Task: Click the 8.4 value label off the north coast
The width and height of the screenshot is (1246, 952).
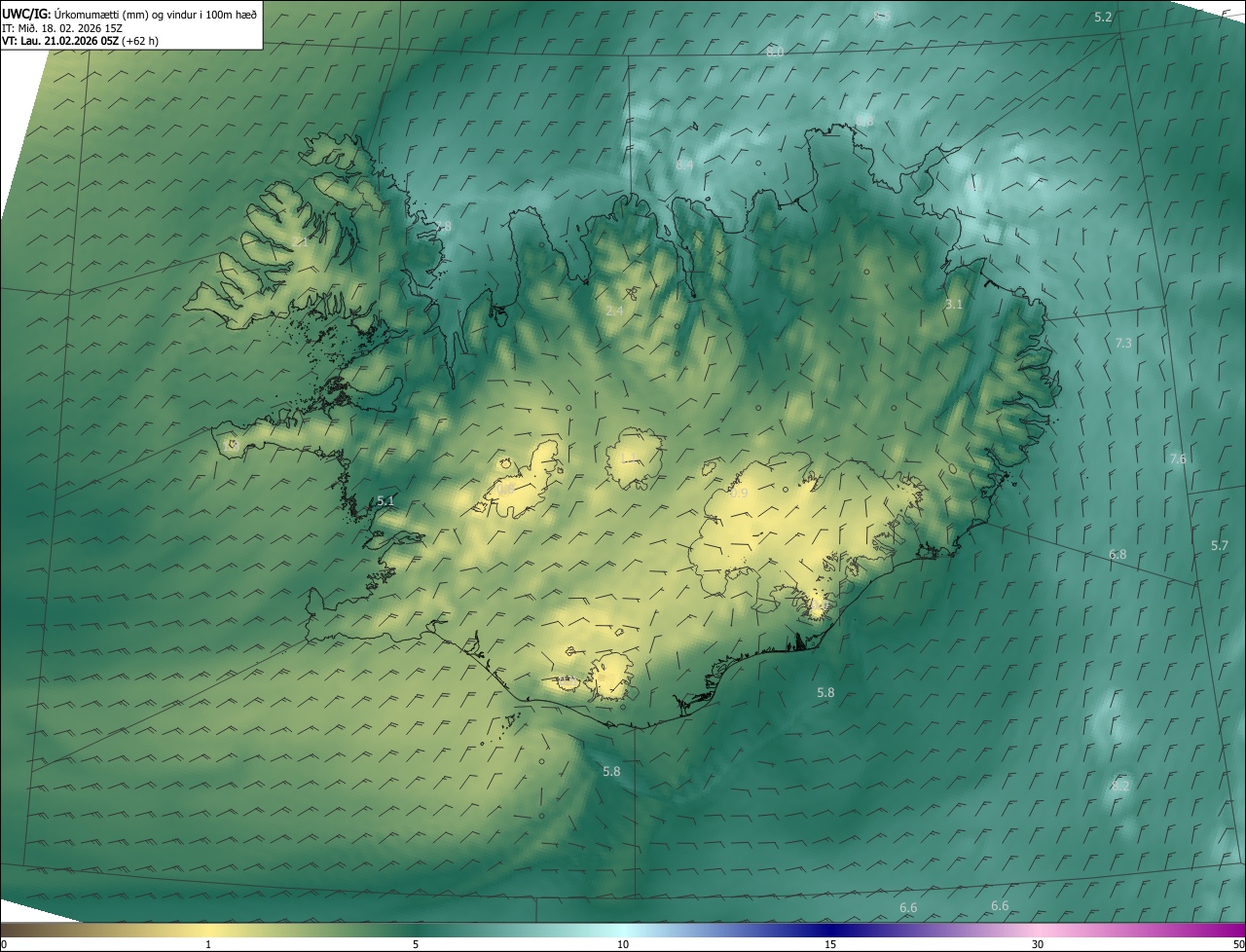Action: 684,165
